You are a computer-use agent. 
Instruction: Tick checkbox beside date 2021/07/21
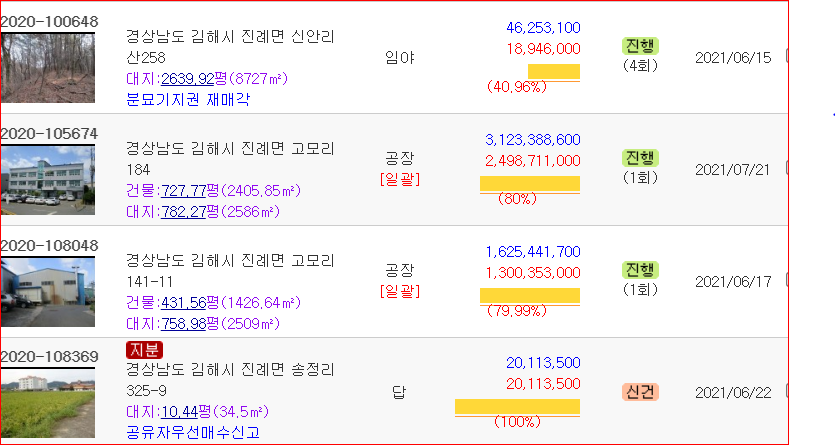click(787, 168)
